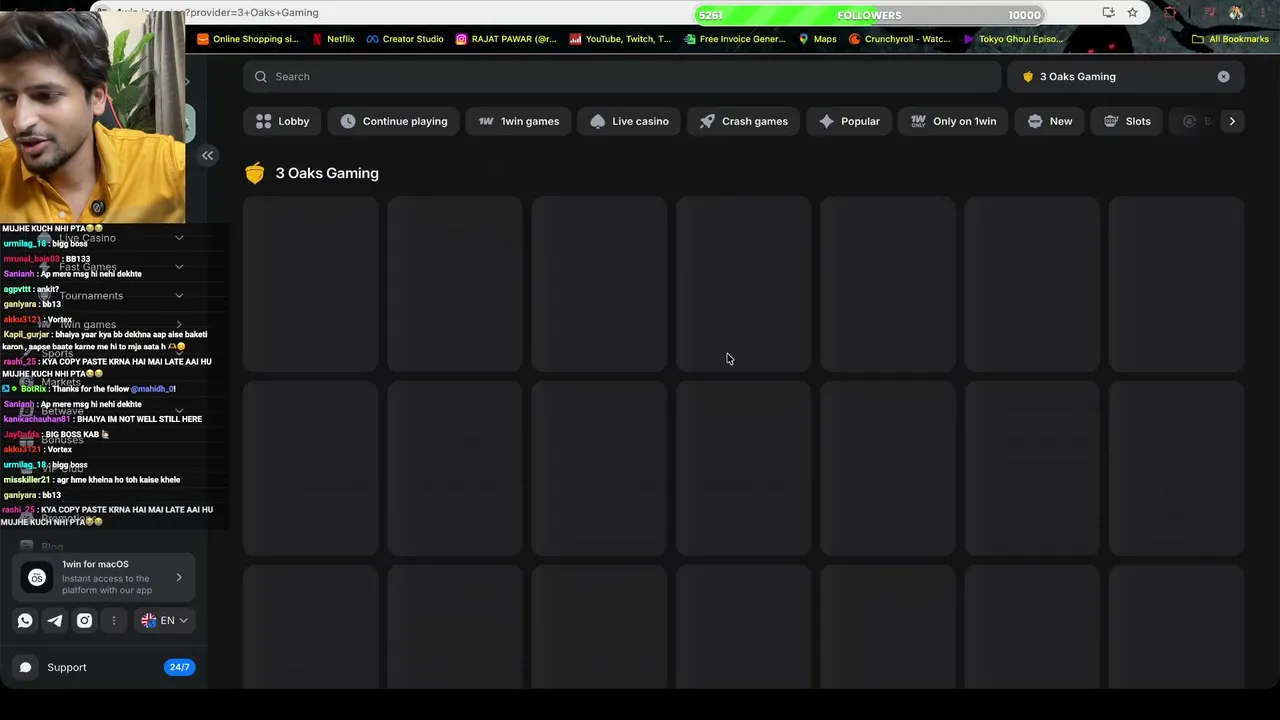Click the Tournaments sidebar label

(91, 296)
